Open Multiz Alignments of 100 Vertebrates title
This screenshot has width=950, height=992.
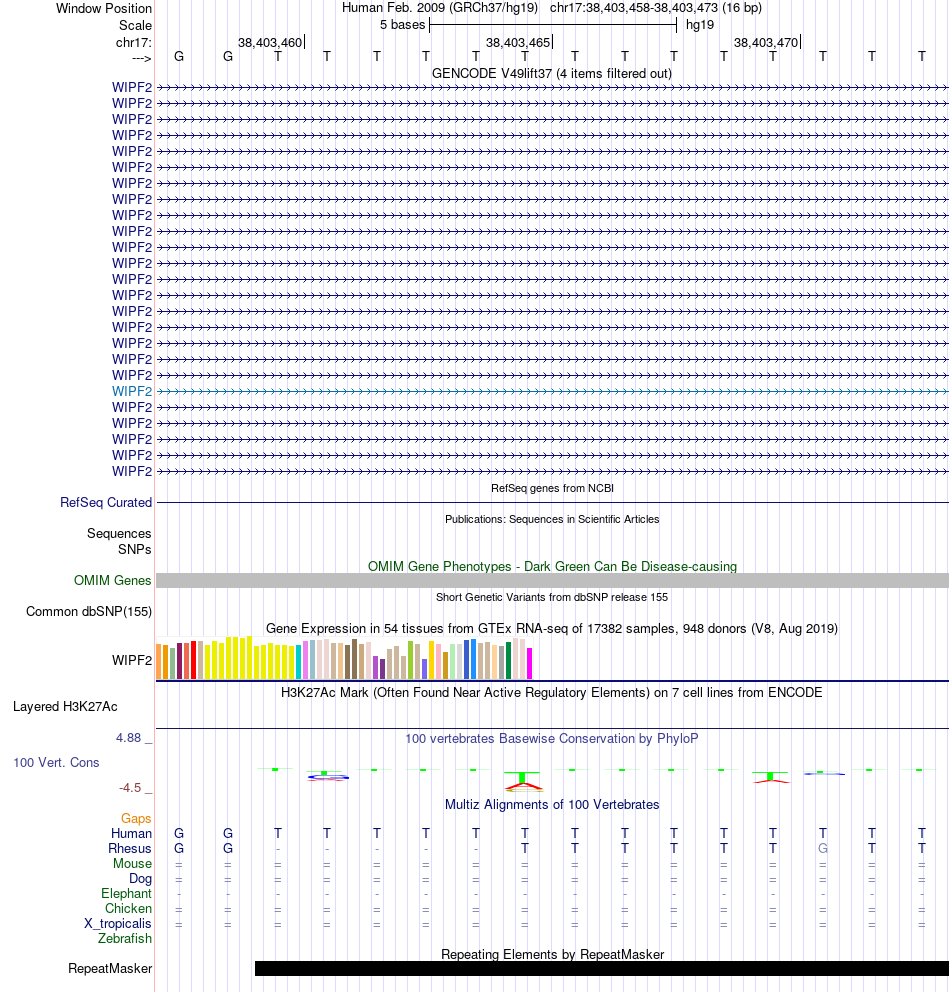pyautogui.click(x=552, y=805)
